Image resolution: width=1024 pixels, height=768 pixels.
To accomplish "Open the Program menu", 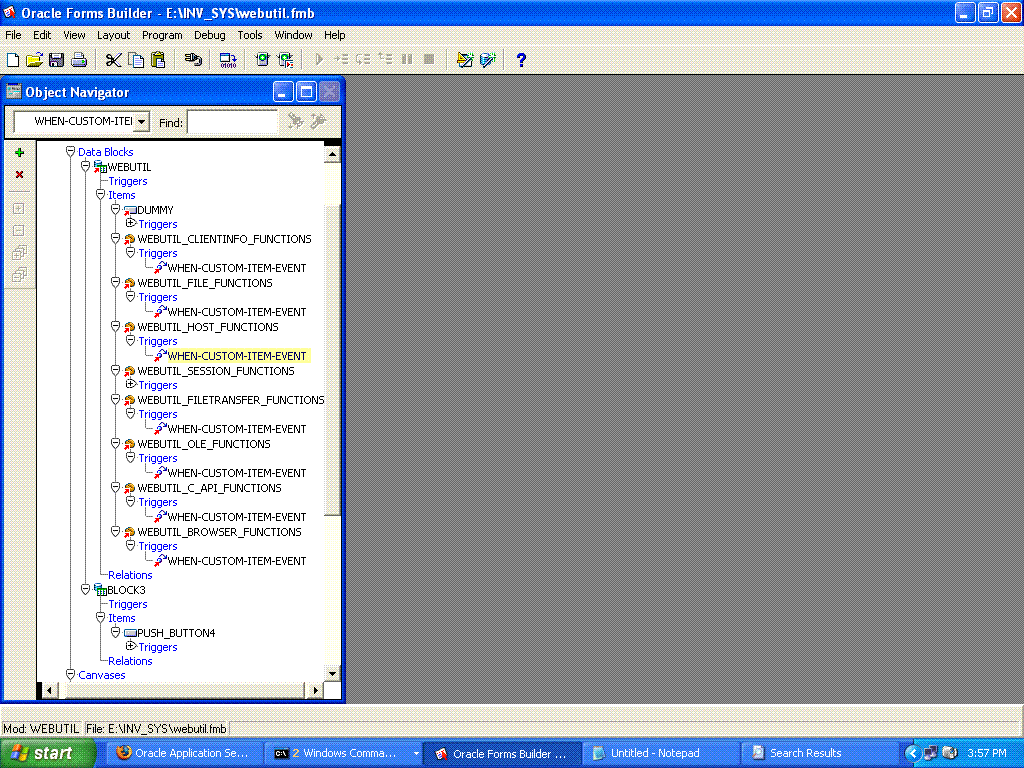I will (162, 35).
